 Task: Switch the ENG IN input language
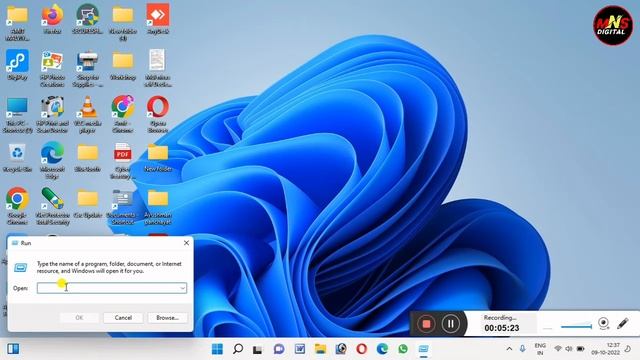540,349
